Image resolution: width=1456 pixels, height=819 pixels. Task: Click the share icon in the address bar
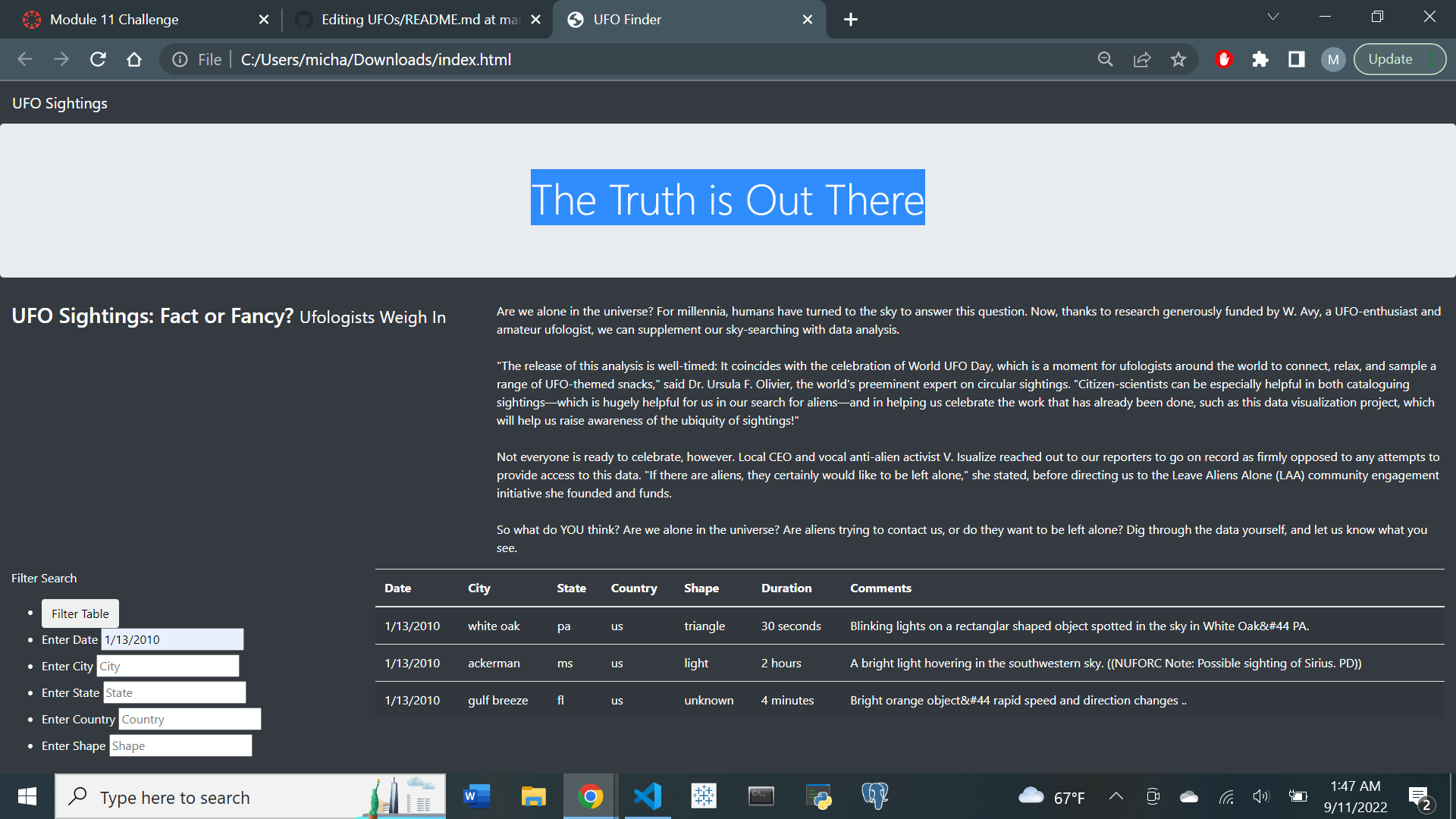tap(1142, 59)
